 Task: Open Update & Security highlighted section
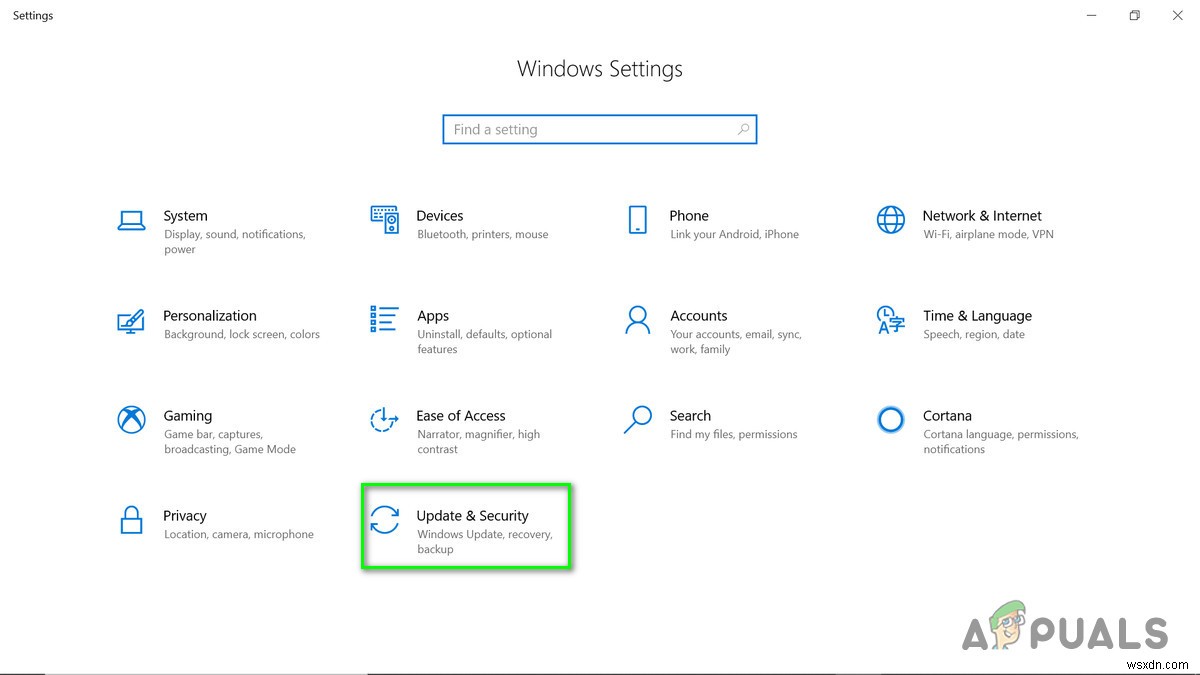(x=467, y=526)
